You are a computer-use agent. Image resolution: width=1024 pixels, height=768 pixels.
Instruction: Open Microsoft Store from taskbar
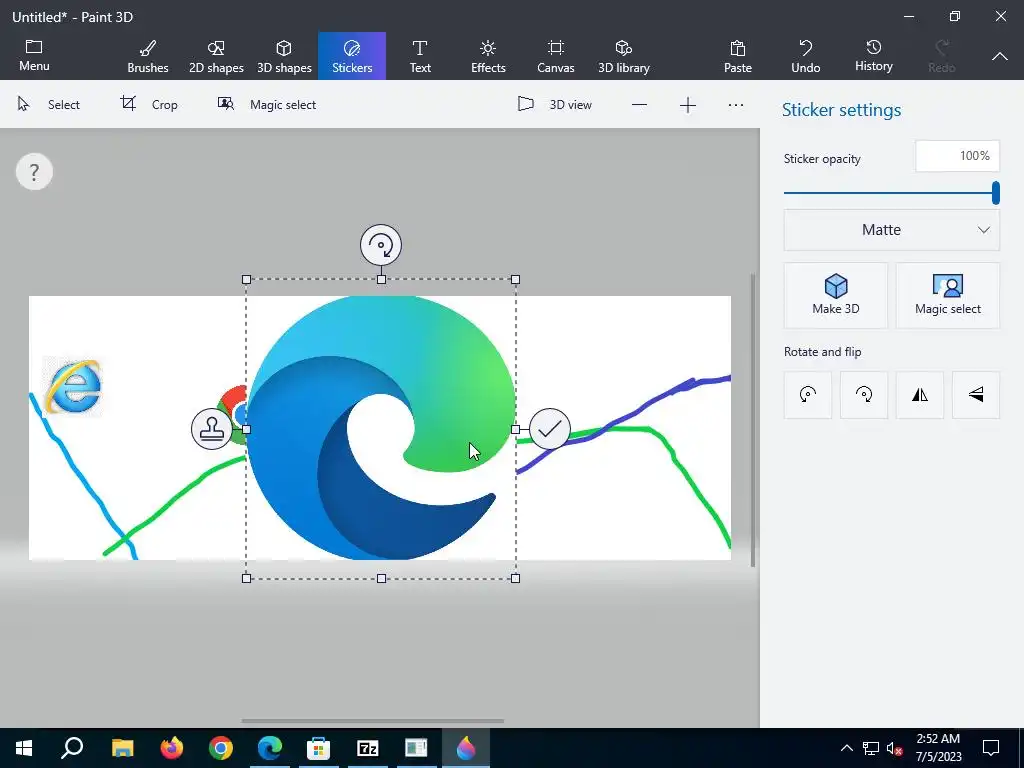pyautogui.click(x=319, y=748)
